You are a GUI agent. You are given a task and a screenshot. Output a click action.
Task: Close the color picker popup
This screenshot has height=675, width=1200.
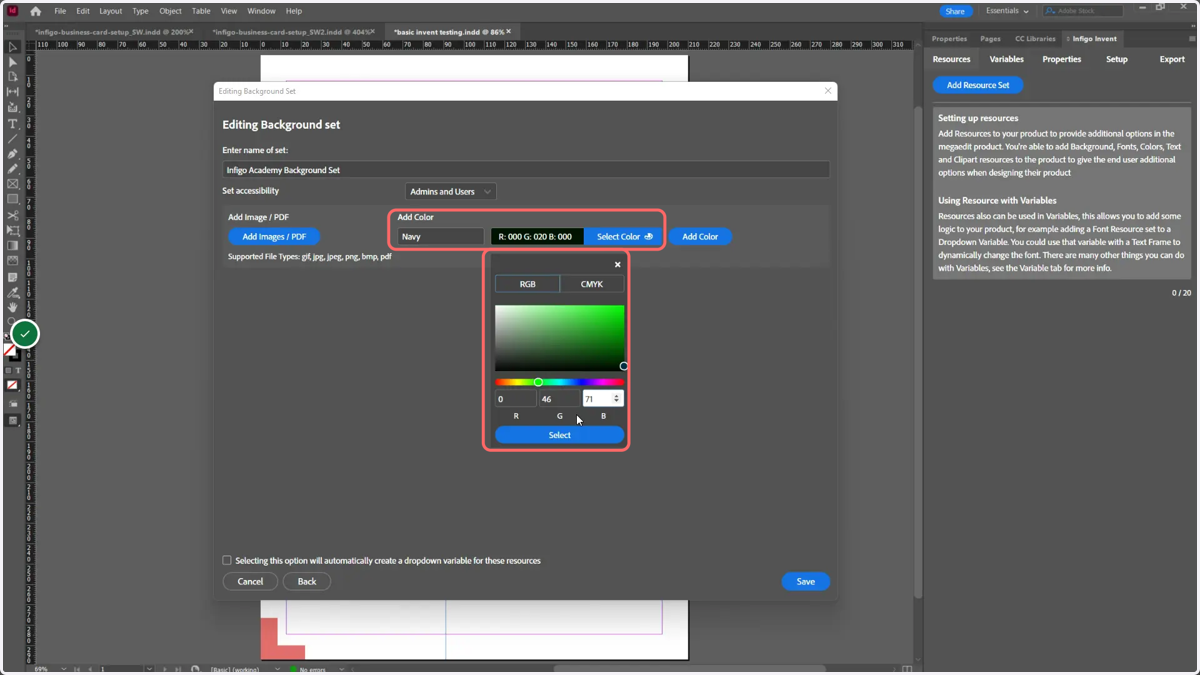click(x=617, y=264)
